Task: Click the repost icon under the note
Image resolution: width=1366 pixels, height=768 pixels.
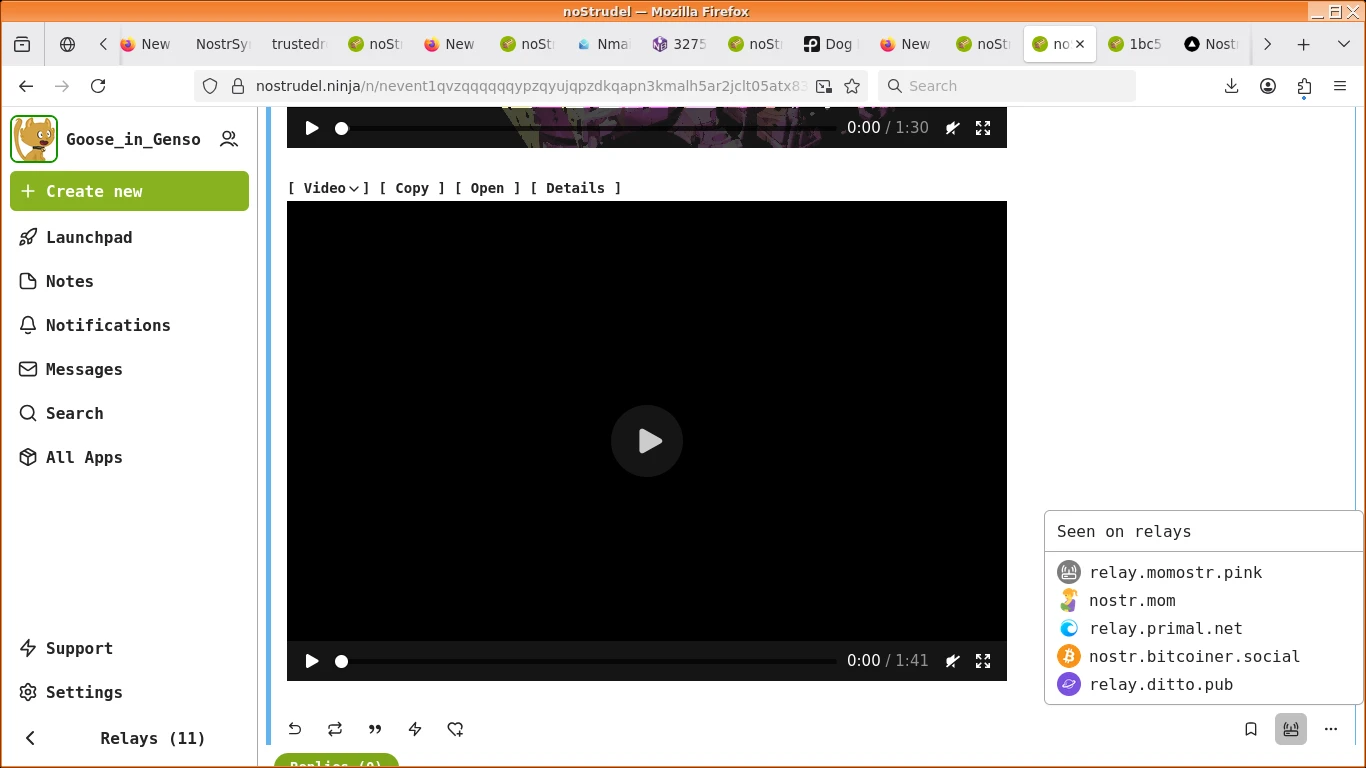Action: [335, 729]
